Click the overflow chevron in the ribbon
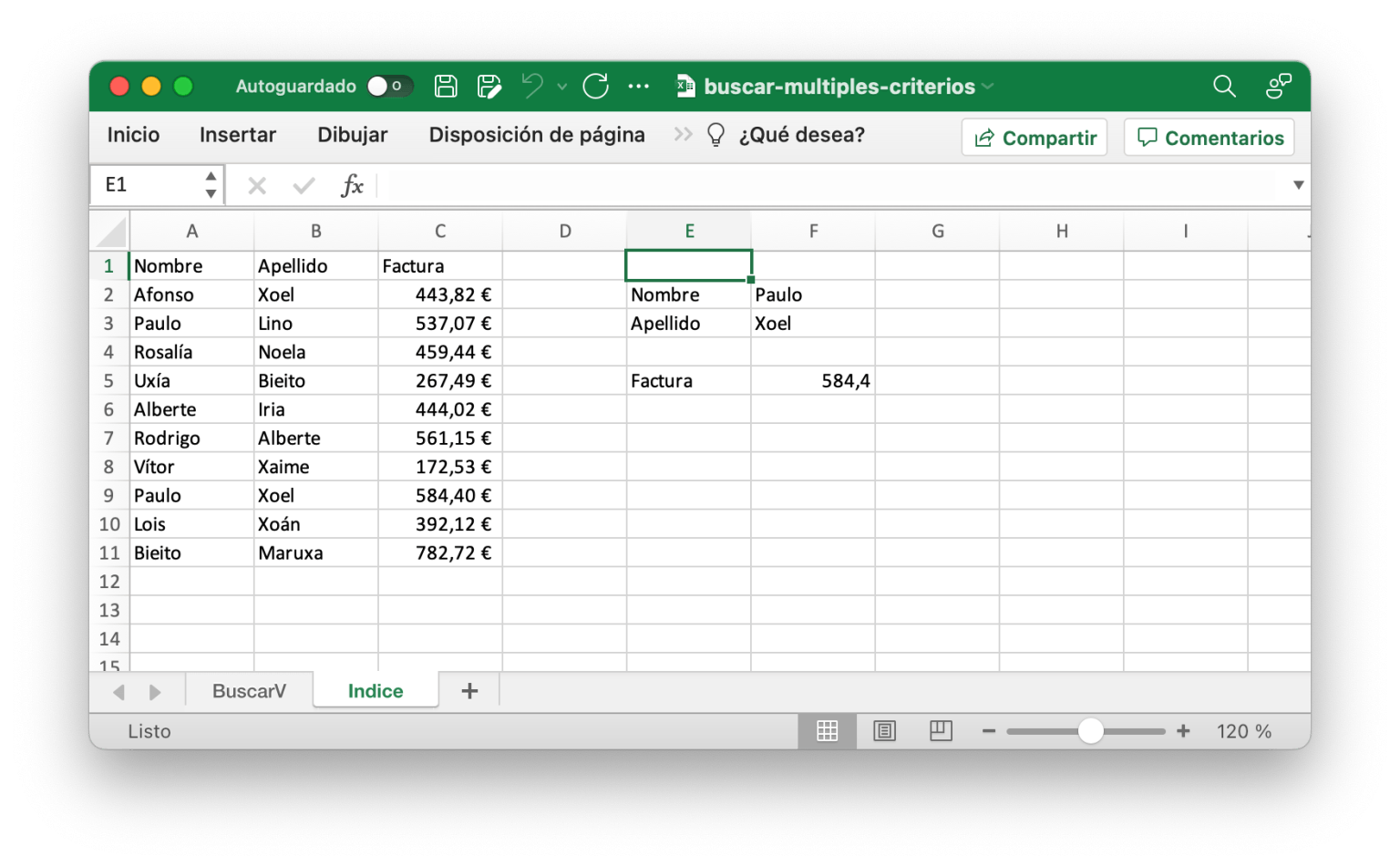The image size is (1400, 867). tap(682, 134)
